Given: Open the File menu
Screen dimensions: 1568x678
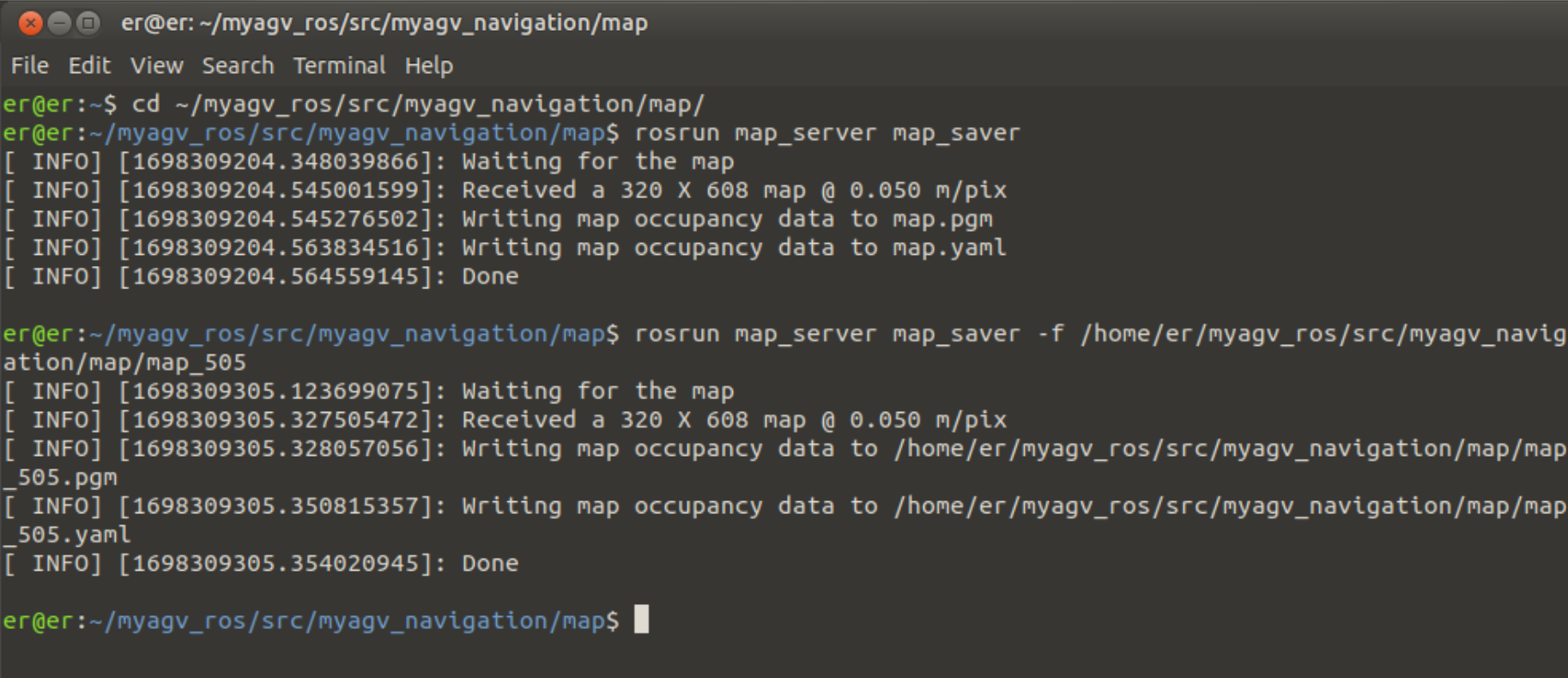Looking at the screenshot, I should [30, 65].
